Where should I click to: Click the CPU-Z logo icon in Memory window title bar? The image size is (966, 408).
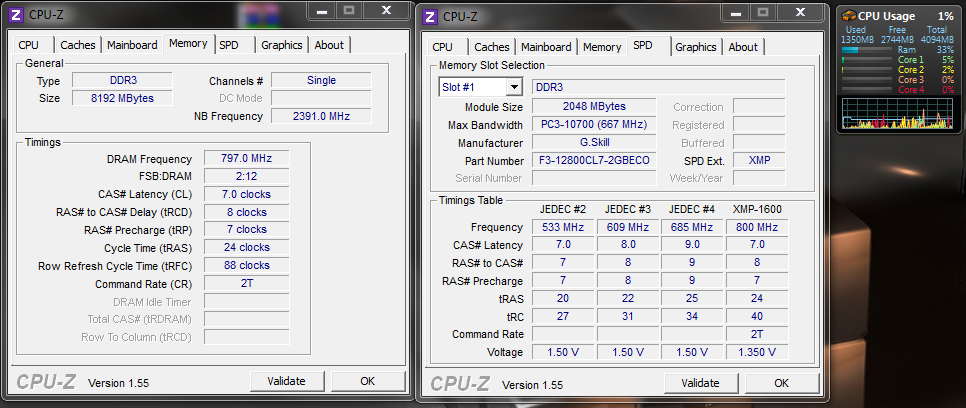pos(17,15)
